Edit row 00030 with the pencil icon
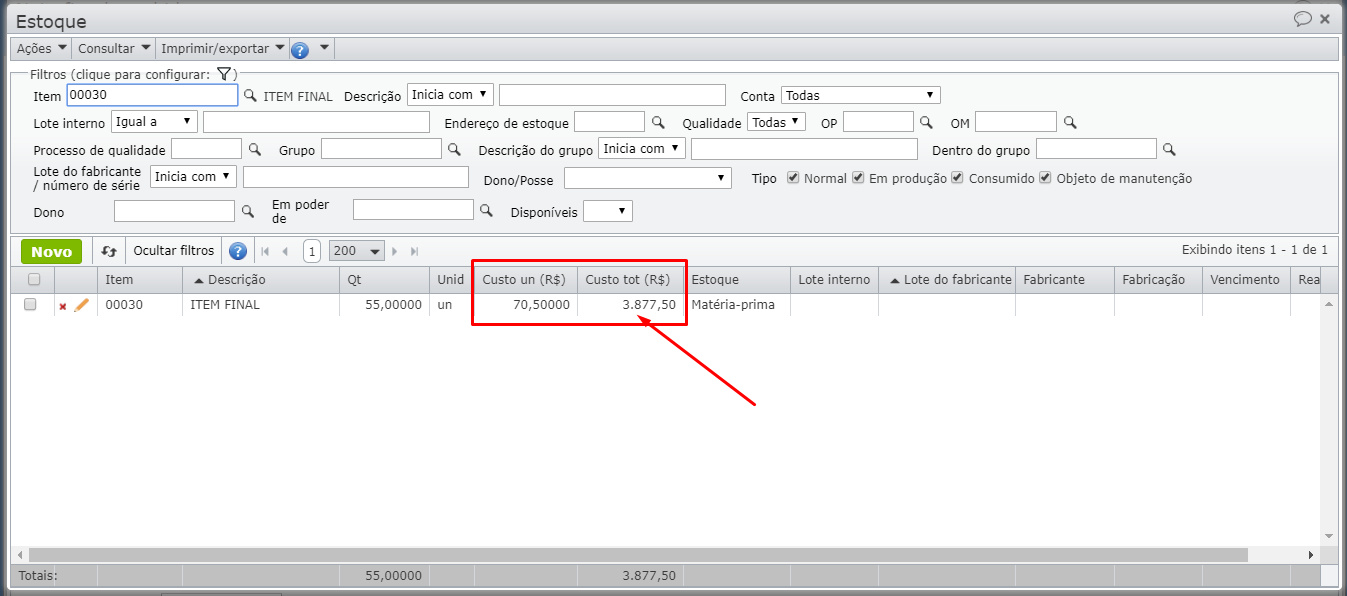 pyautogui.click(x=81, y=305)
